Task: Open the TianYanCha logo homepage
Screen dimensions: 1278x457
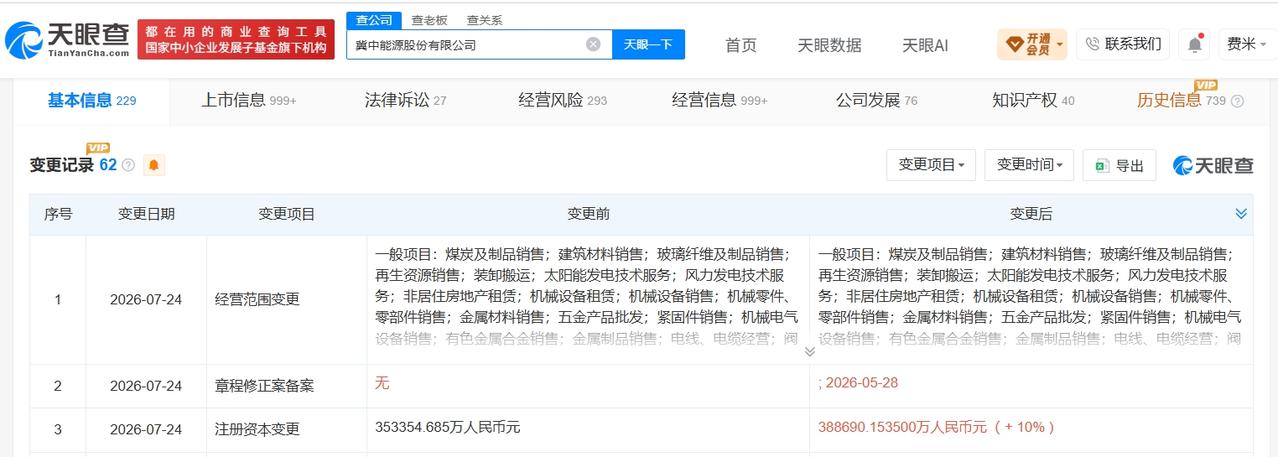Action: tap(66, 39)
